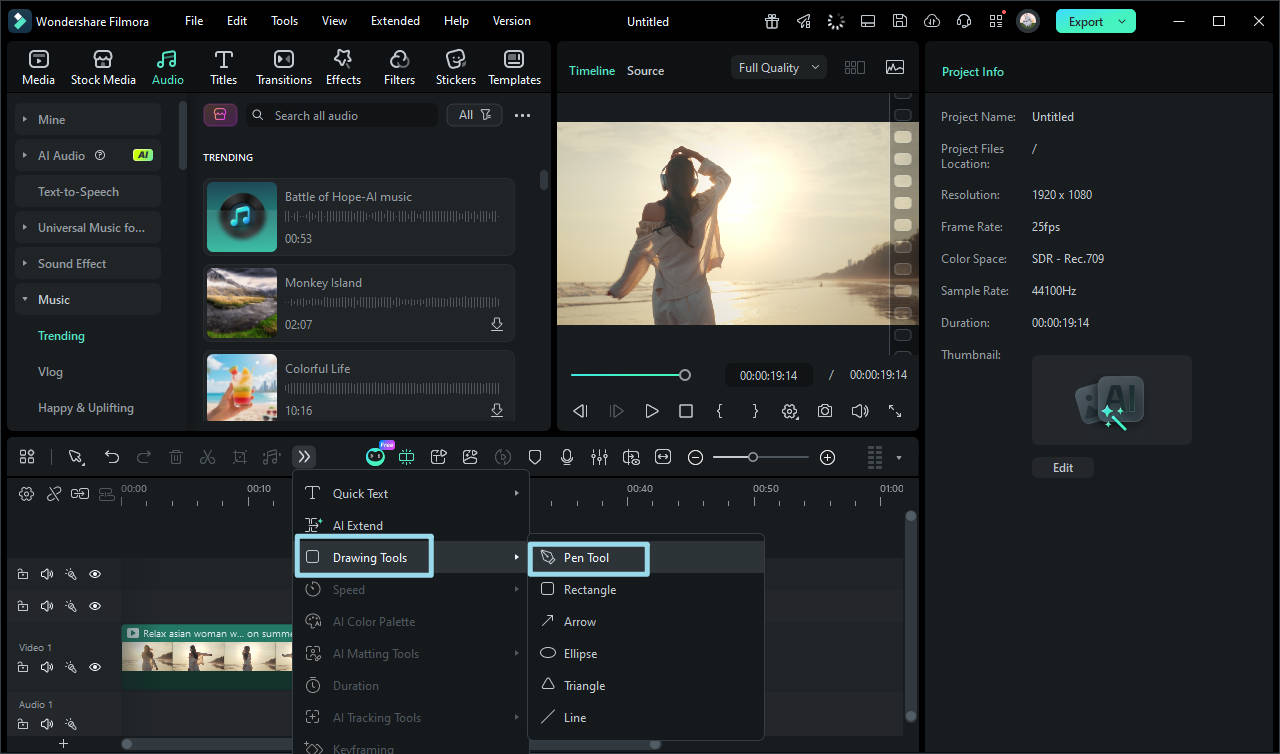Screen dimensions: 1280x754
Task: Open the All filter dropdown next to search
Action: click(474, 114)
